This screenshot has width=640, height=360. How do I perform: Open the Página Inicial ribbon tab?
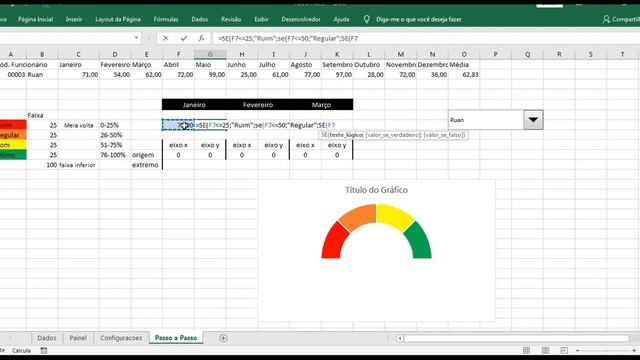[x=36, y=19]
